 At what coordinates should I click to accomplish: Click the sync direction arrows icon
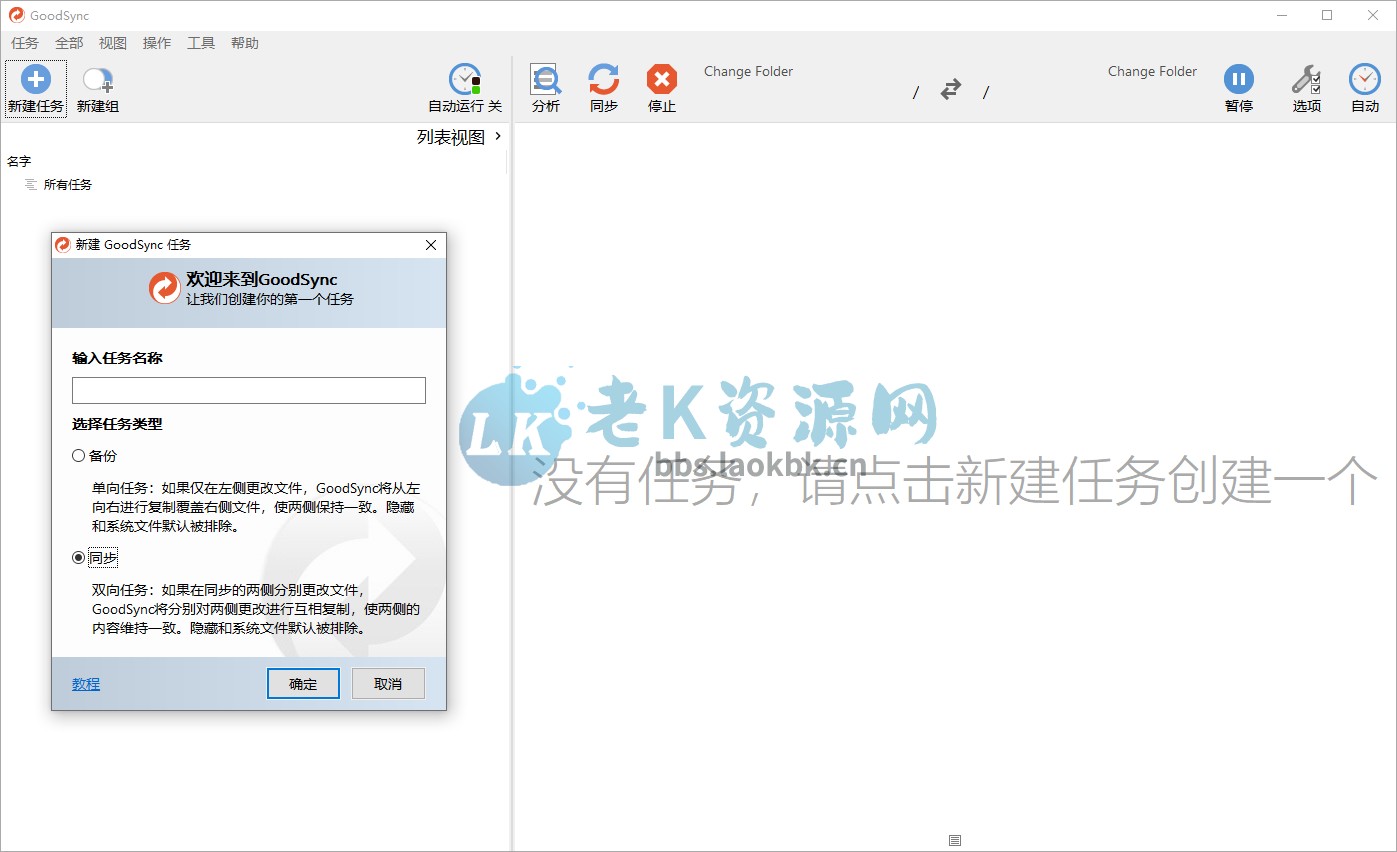coord(951,89)
